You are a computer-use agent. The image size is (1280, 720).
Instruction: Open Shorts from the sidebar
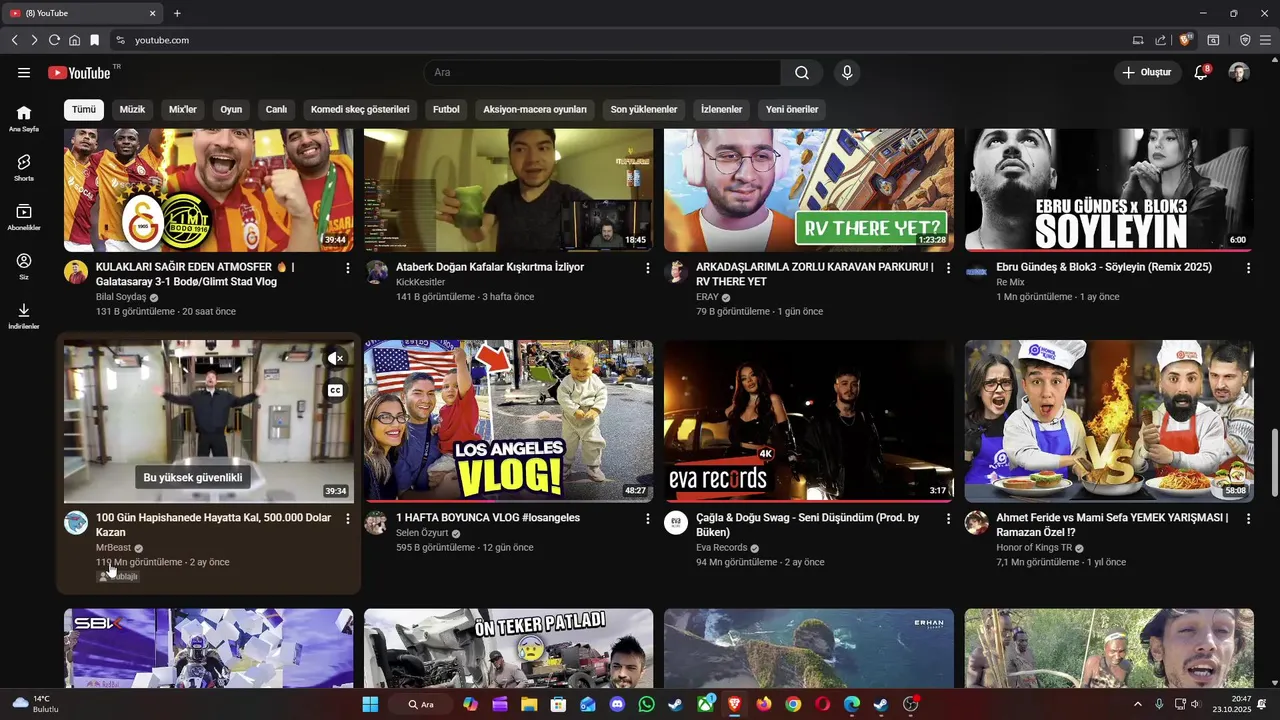pos(24,167)
